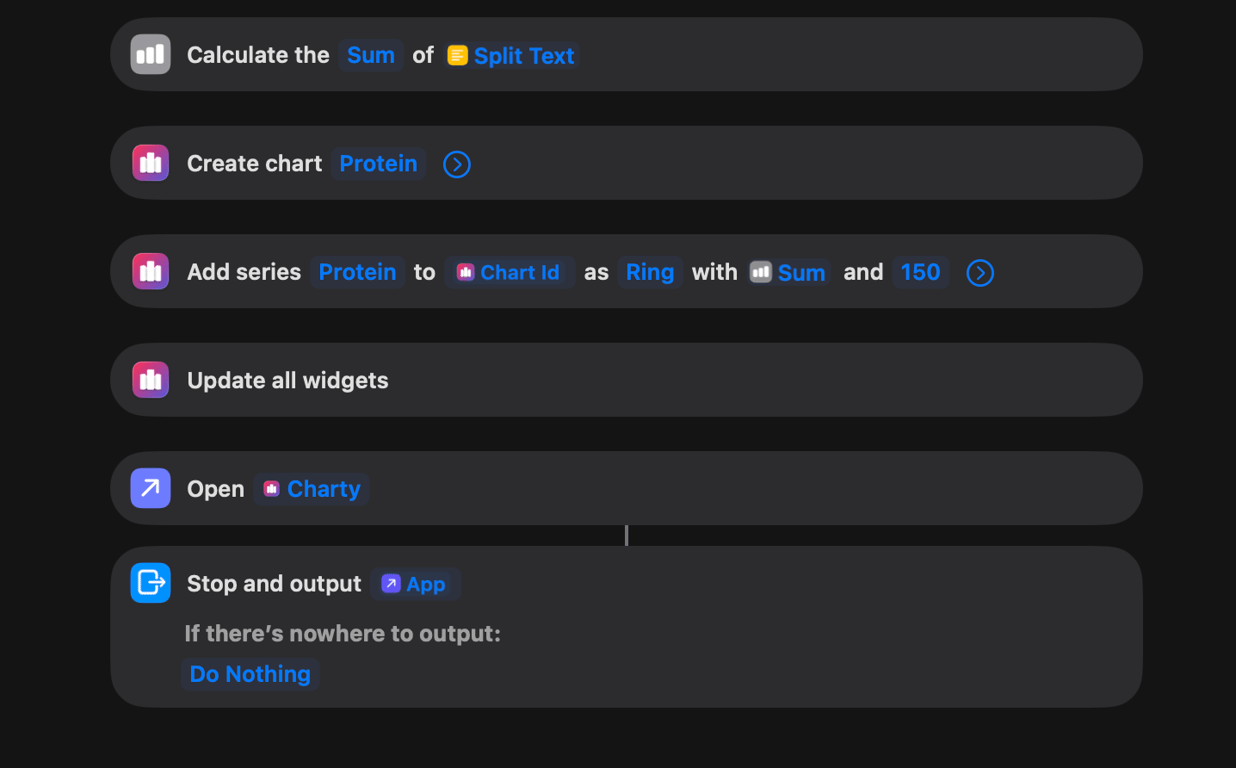Click the Update all widgets action icon
This screenshot has width=1236, height=768.
[150, 380]
